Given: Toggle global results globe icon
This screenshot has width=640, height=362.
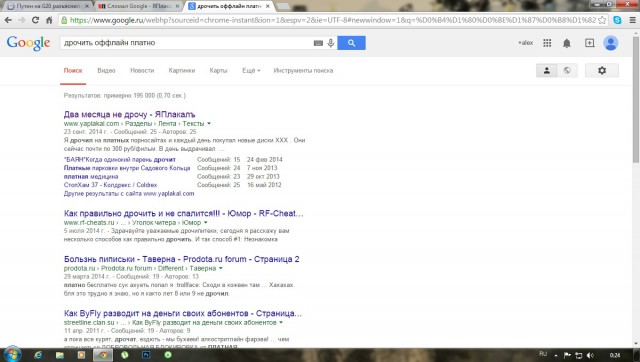Looking at the screenshot, I should pos(567,71).
